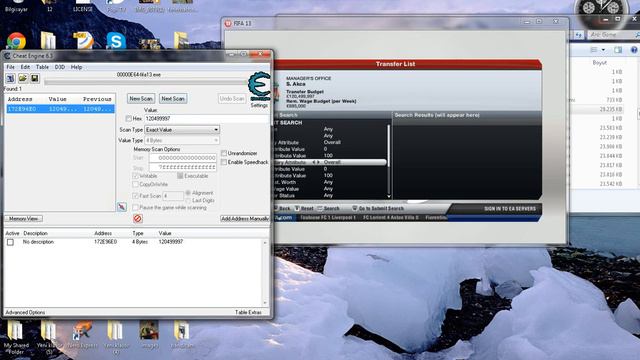Click Back in the FIFA window
This screenshot has height=360, width=640.
284,209
